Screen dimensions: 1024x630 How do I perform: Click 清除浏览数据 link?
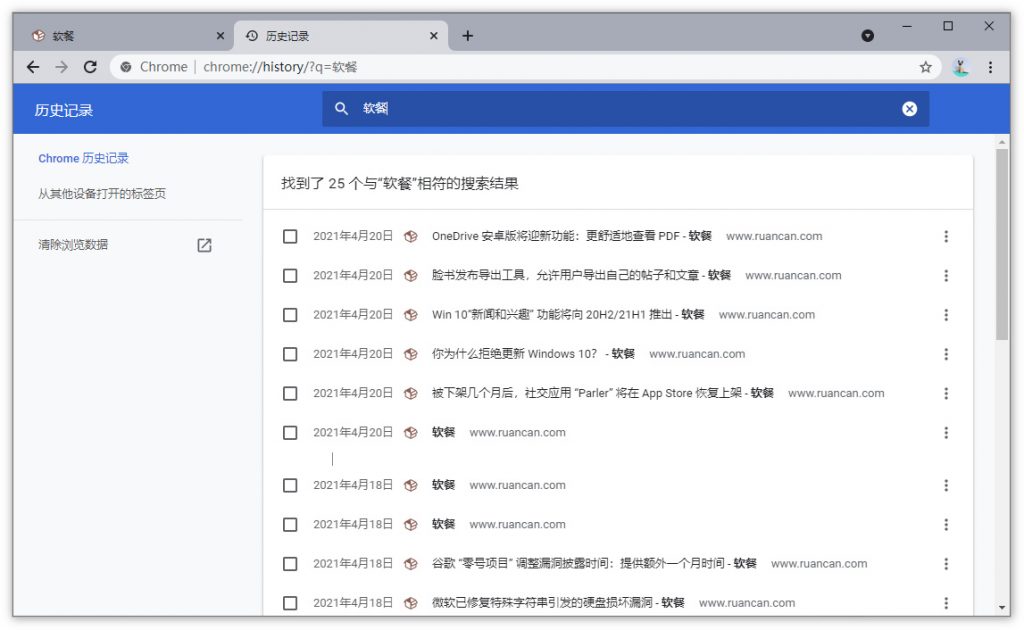pos(74,245)
